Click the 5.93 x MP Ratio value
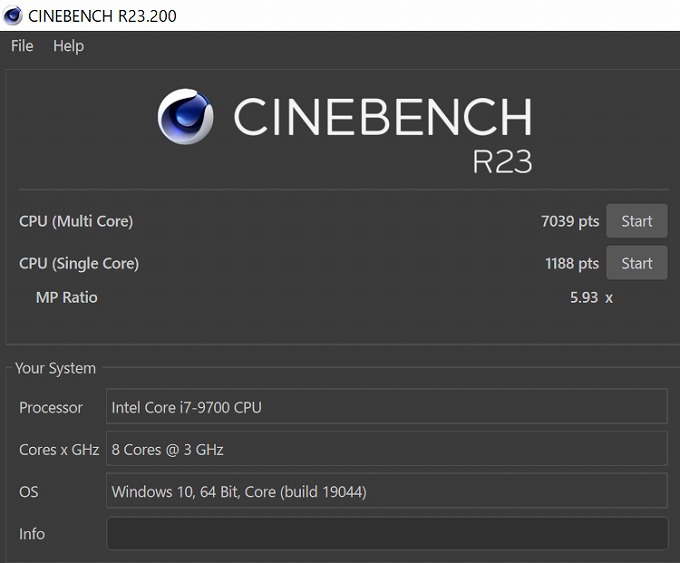Screen dimensions: 680x563 point(591,297)
